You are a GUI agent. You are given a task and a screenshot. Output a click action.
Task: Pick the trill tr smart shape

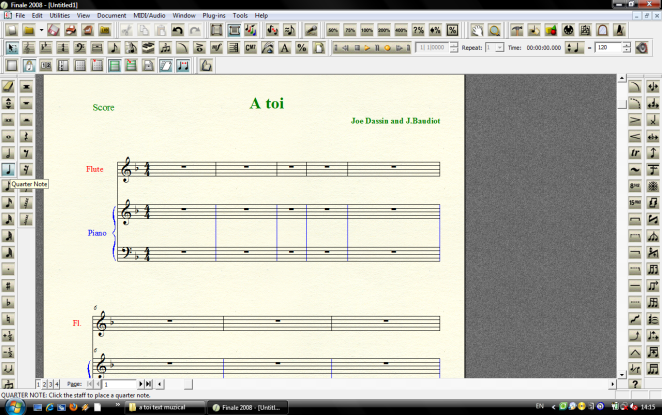tap(635, 153)
